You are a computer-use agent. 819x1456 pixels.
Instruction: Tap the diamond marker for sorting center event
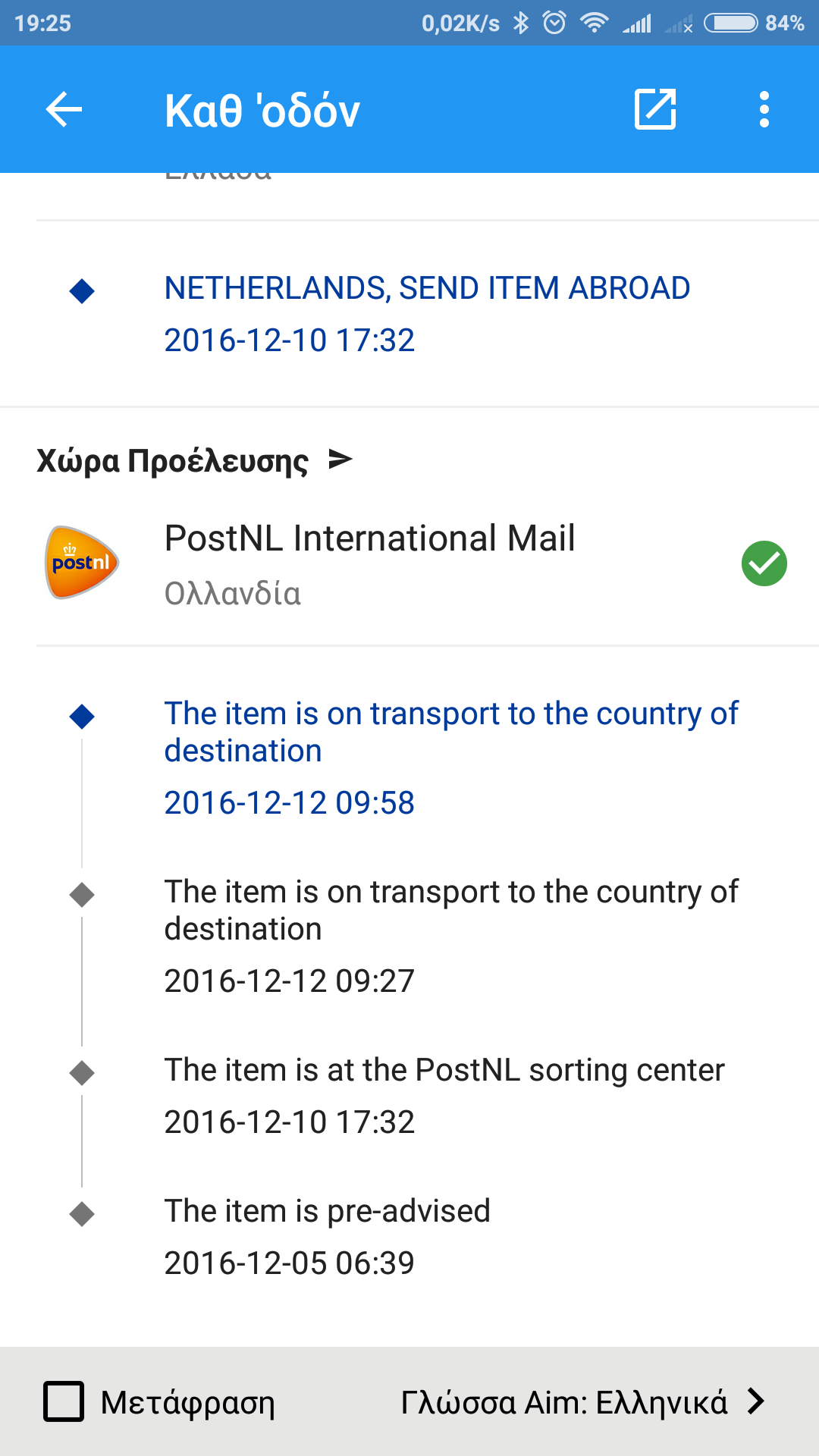click(x=82, y=1072)
